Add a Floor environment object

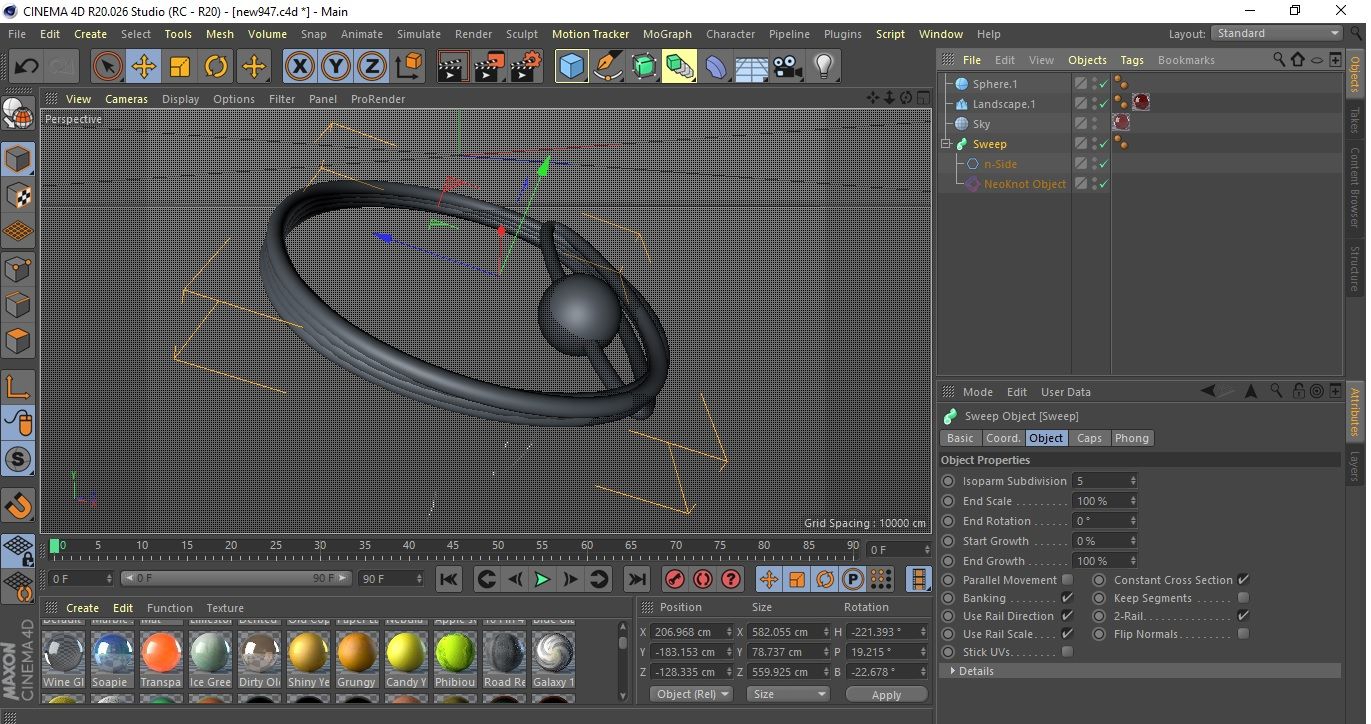pos(751,67)
